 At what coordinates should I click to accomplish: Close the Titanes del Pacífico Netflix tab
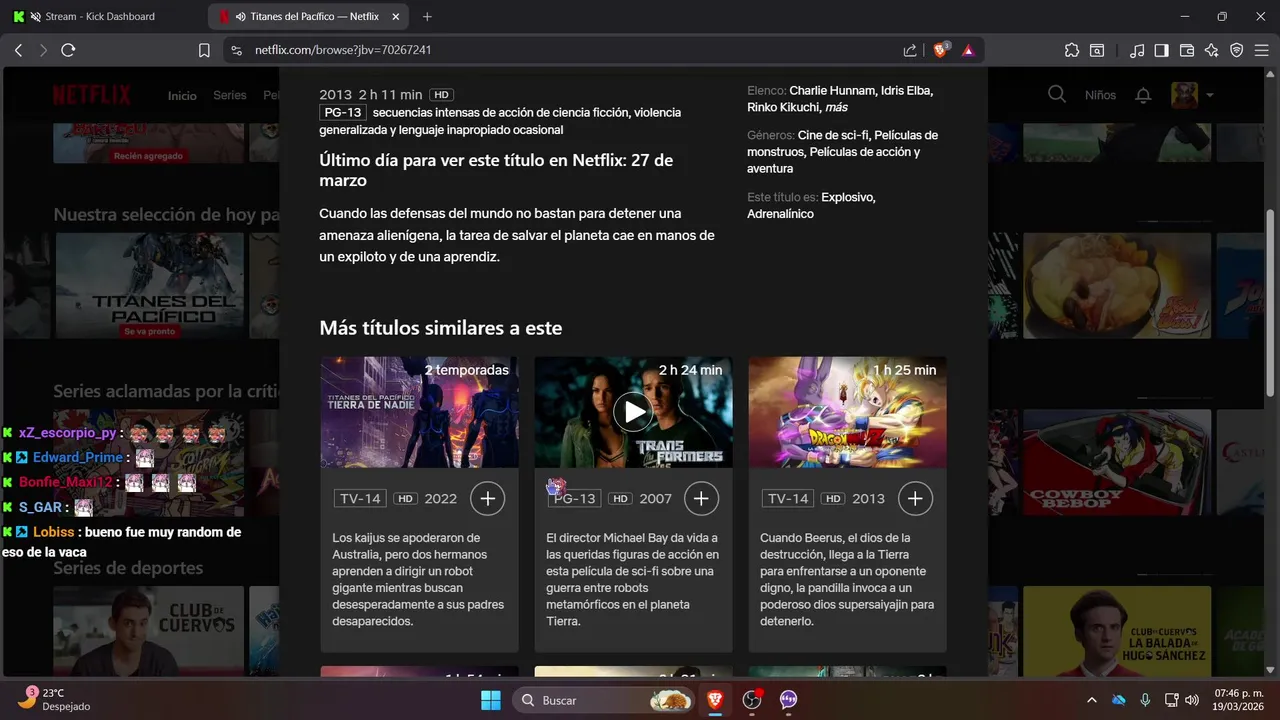pyautogui.click(x=394, y=16)
